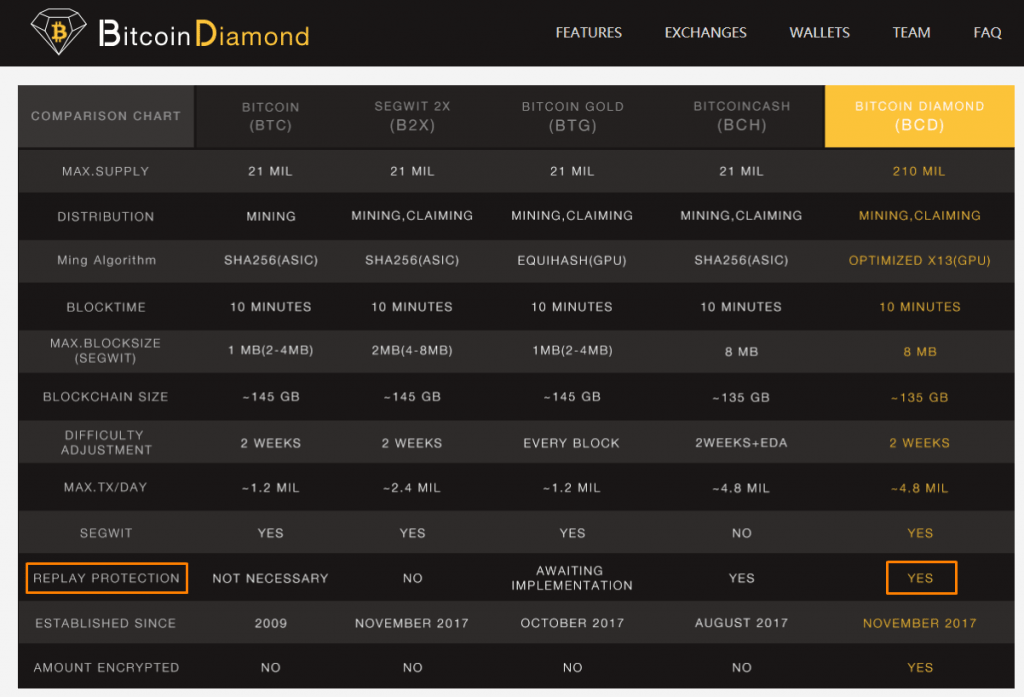
Task: Click the Bitcoin Diamond logo icon
Action: pyautogui.click(x=59, y=33)
